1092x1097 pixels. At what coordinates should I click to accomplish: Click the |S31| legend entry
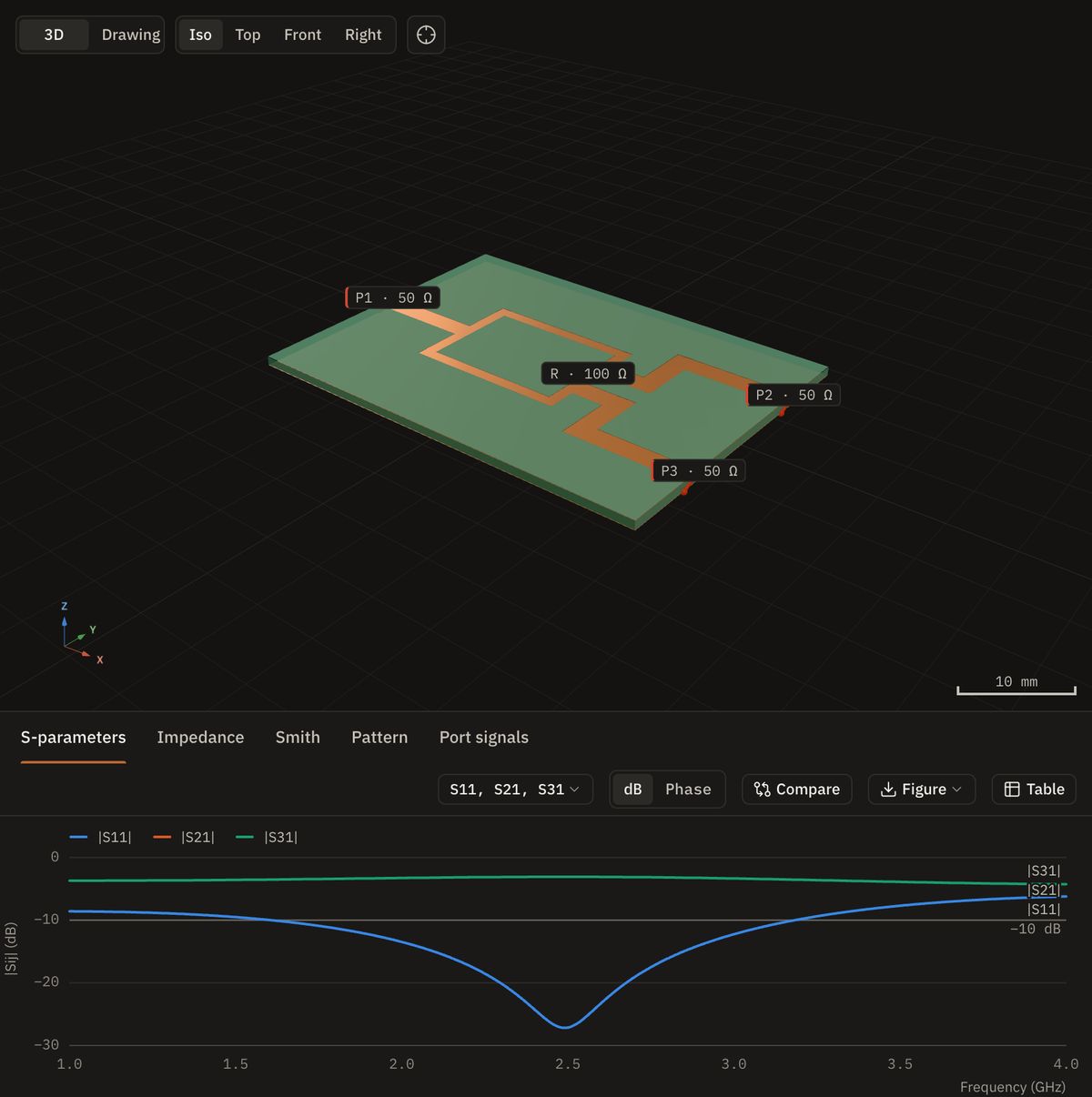(267, 837)
